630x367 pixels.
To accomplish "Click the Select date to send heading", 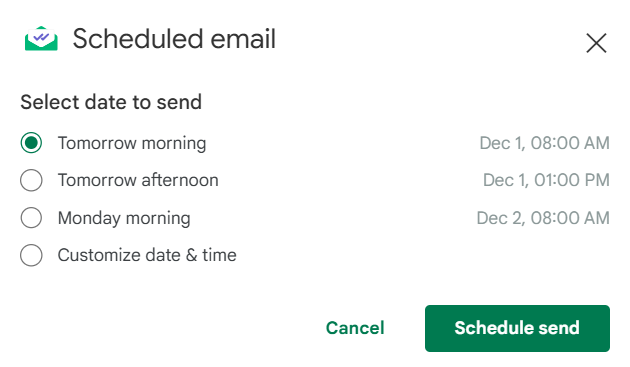I will [x=111, y=102].
